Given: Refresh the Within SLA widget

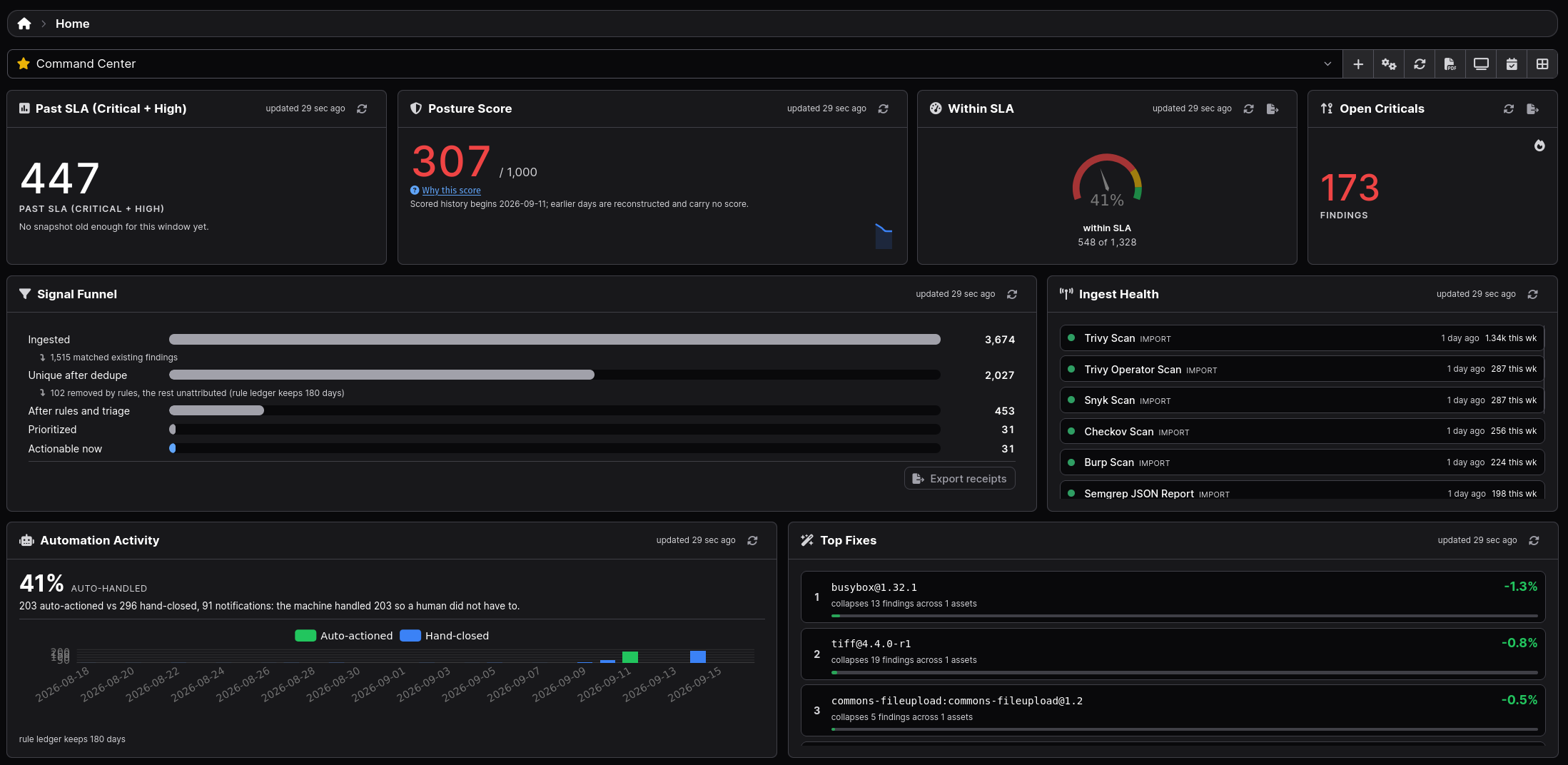Looking at the screenshot, I should pos(1248,108).
